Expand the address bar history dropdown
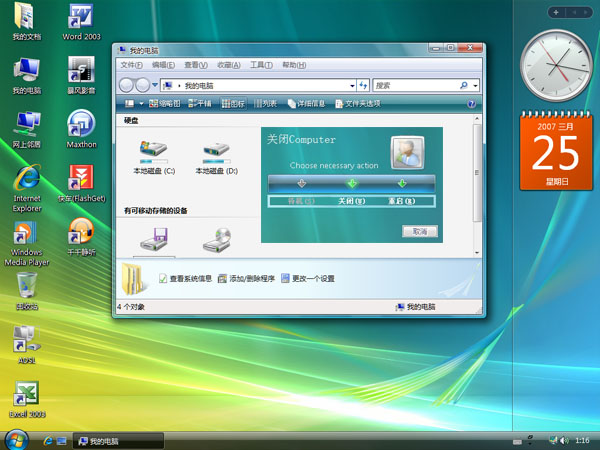600x450 pixels. (x=352, y=86)
